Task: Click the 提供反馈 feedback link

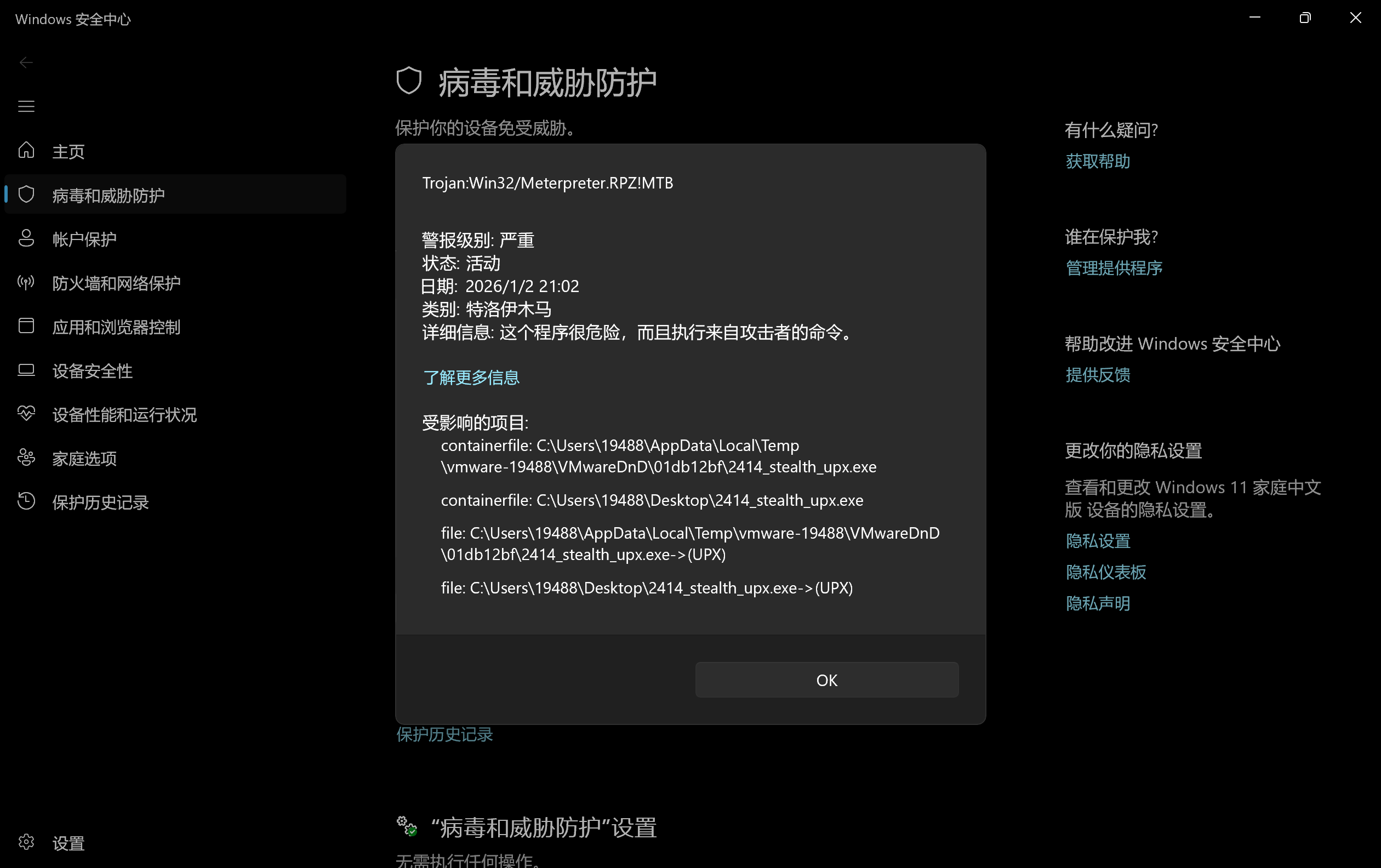Action: (x=1098, y=375)
